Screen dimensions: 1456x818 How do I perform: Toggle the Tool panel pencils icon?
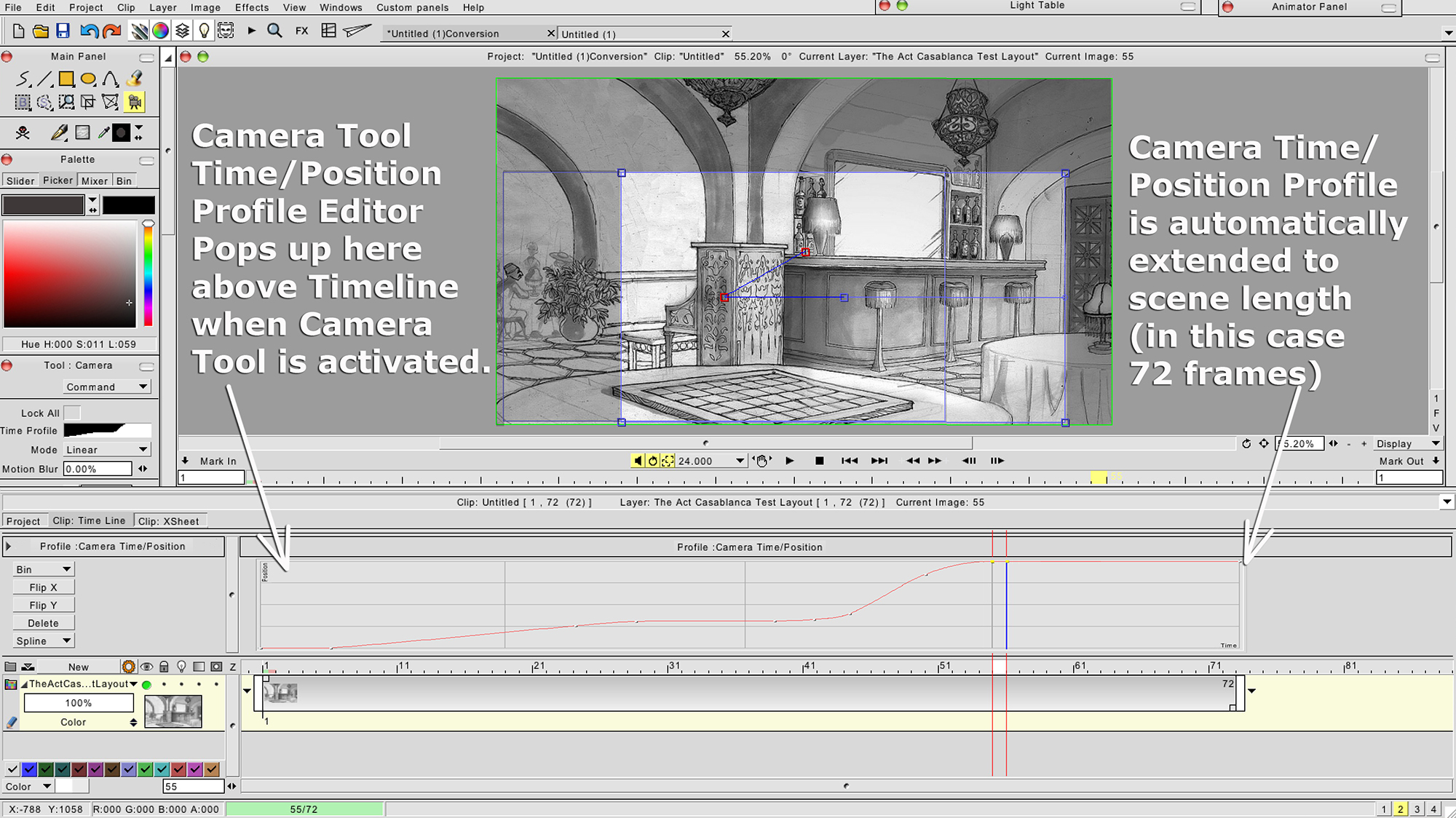click(139, 31)
